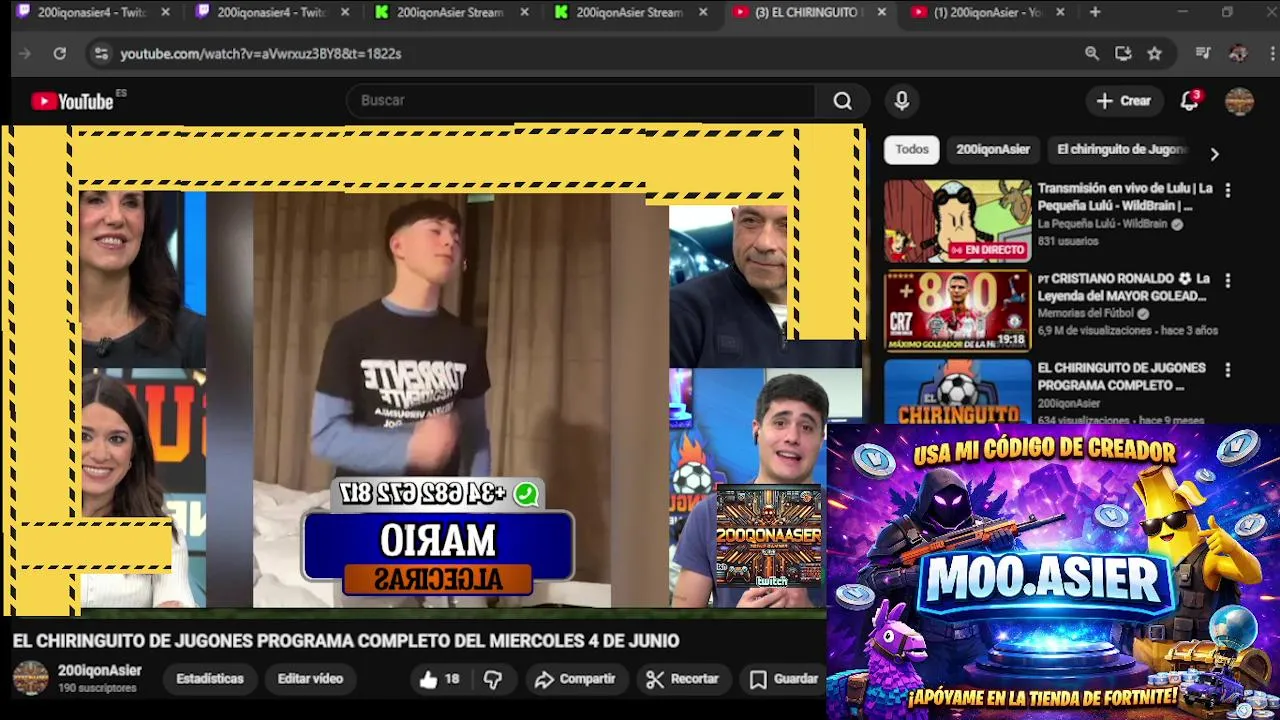Click the search magnifier button
Viewport: 1280px width, 720px height.
coord(843,101)
